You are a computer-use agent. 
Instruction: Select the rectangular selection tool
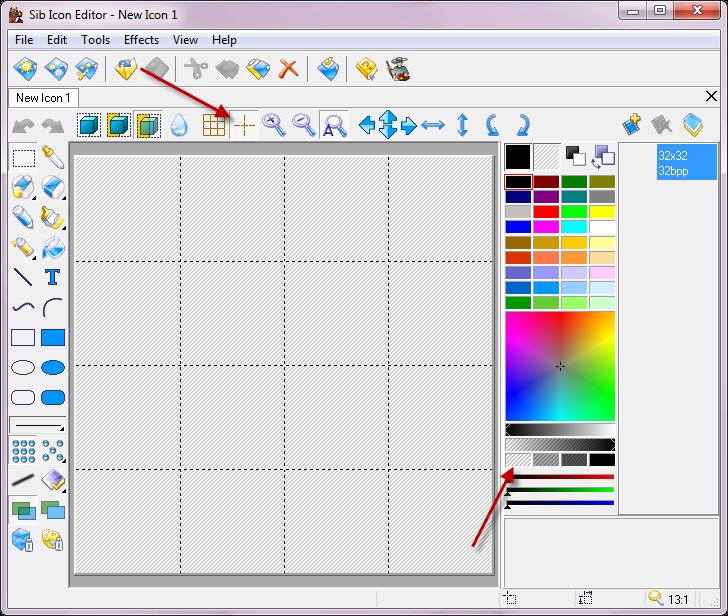tap(23, 156)
